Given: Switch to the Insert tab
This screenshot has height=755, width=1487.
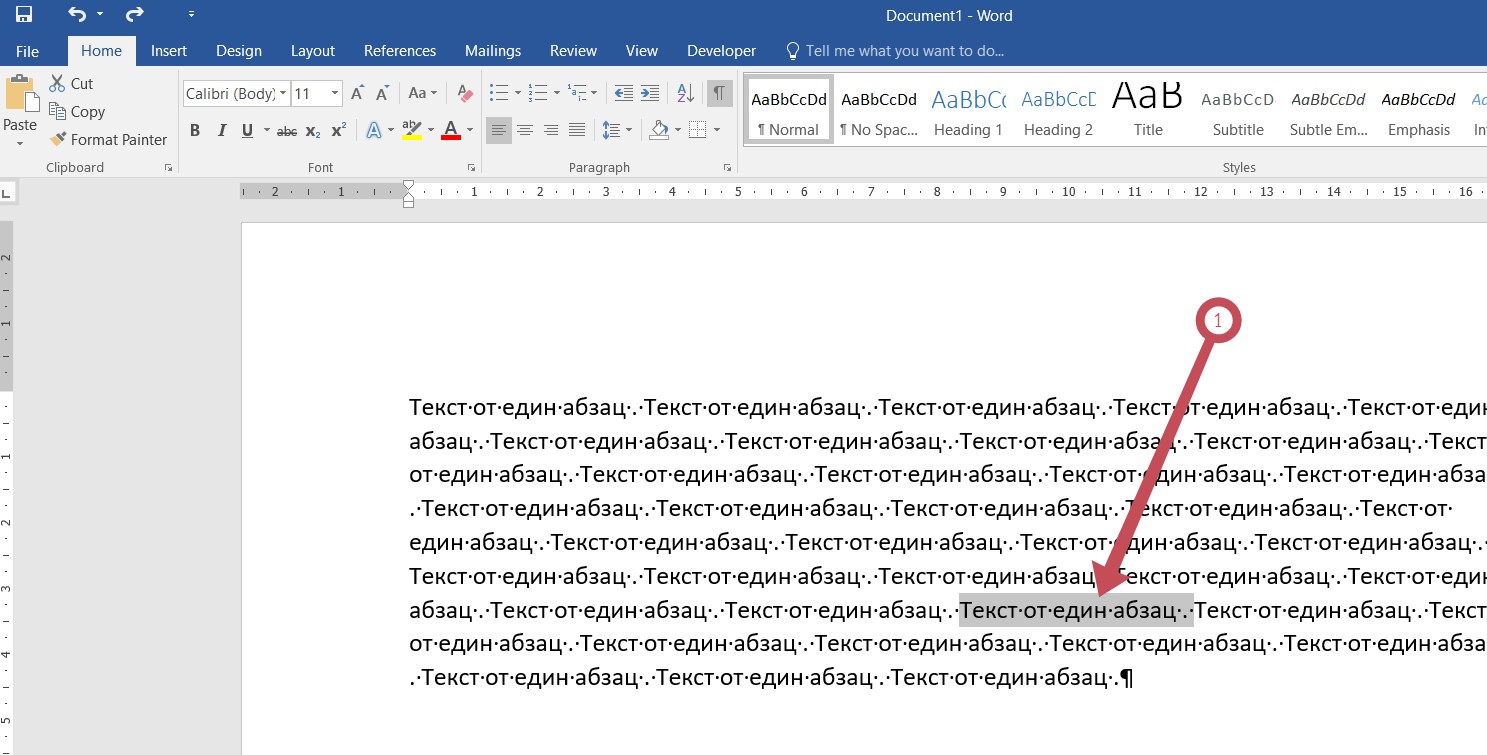Looking at the screenshot, I should pyautogui.click(x=169, y=51).
